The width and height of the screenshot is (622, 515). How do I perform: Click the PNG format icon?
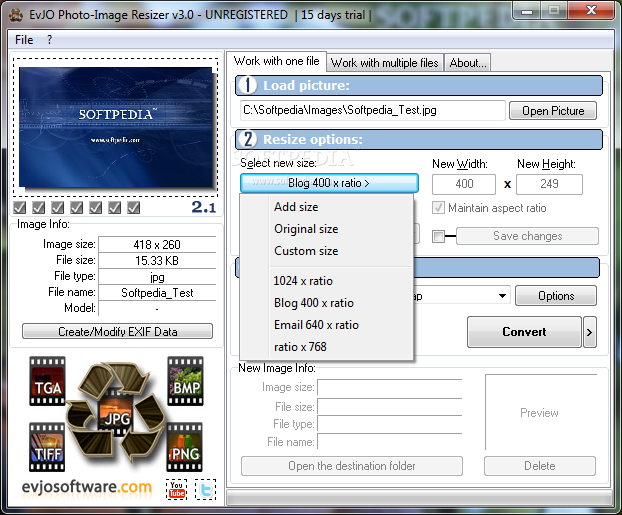point(184,447)
